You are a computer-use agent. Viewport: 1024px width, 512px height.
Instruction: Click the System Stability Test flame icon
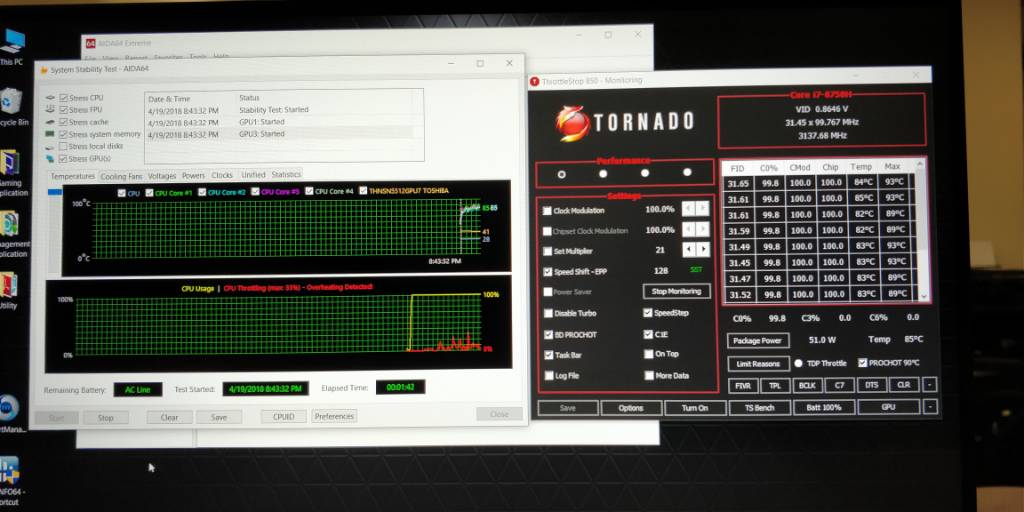click(43, 69)
